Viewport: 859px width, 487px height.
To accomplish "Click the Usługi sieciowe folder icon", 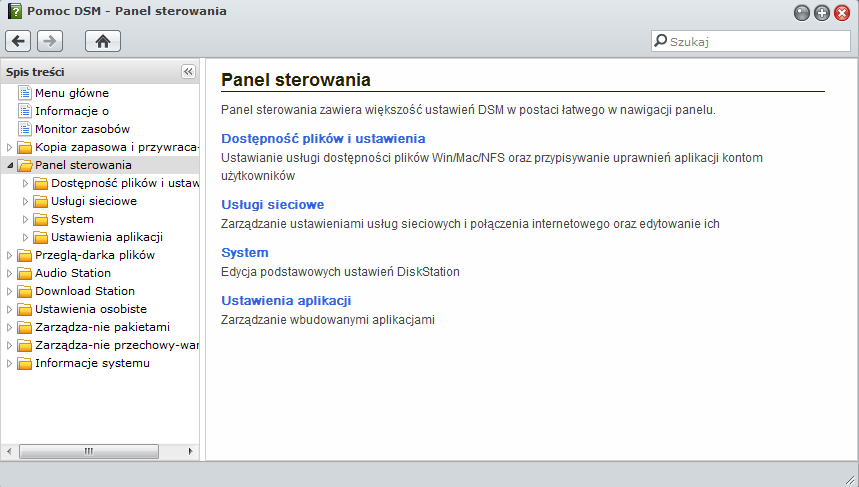I will click(x=41, y=202).
